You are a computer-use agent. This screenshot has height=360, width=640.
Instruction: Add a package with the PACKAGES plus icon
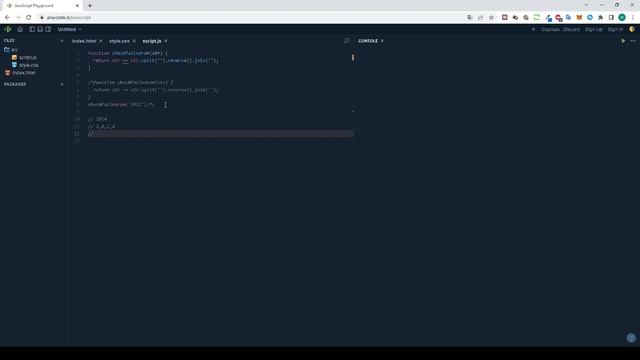tap(62, 84)
